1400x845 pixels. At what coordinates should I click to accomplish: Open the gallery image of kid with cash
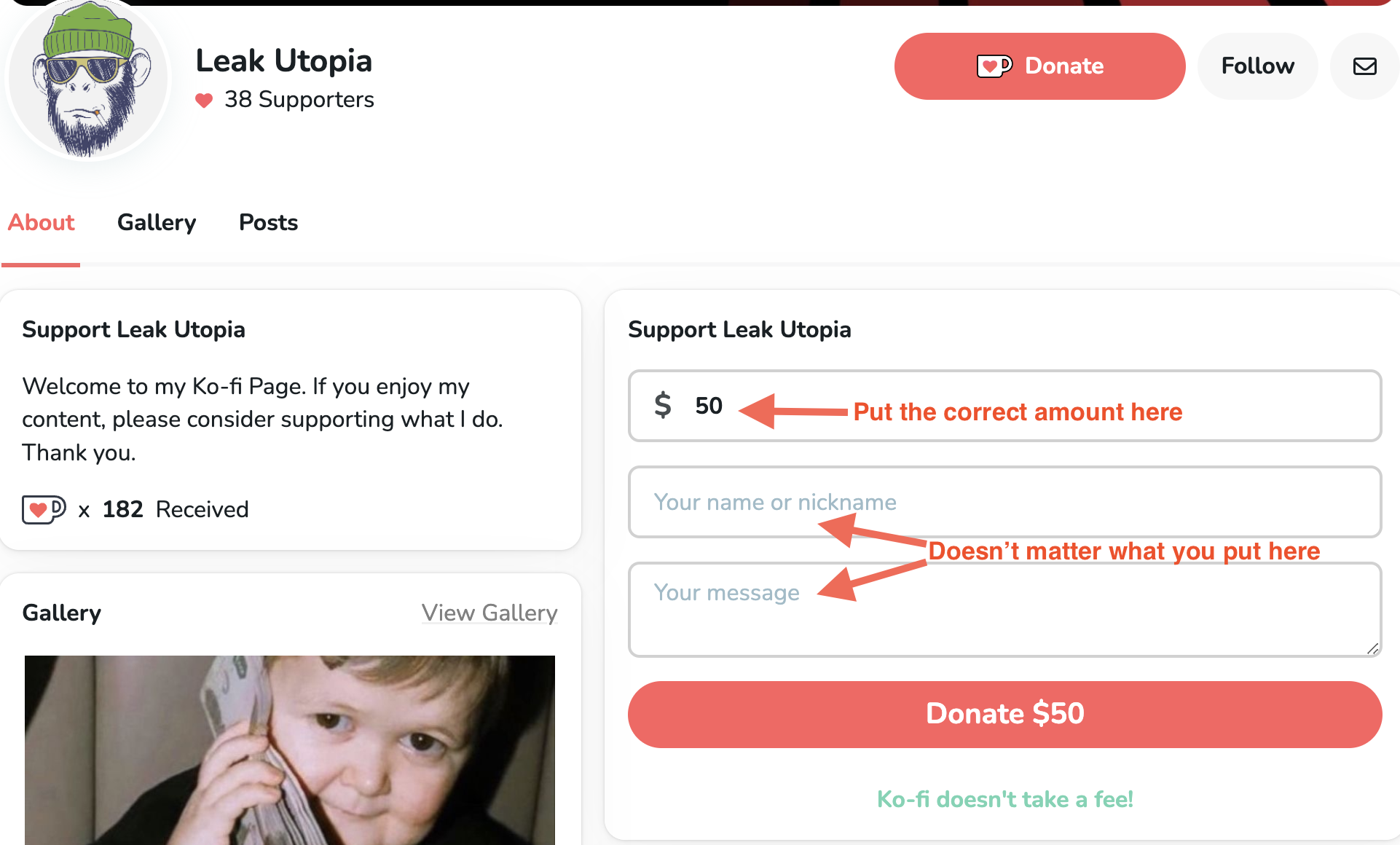tap(290, 750)
